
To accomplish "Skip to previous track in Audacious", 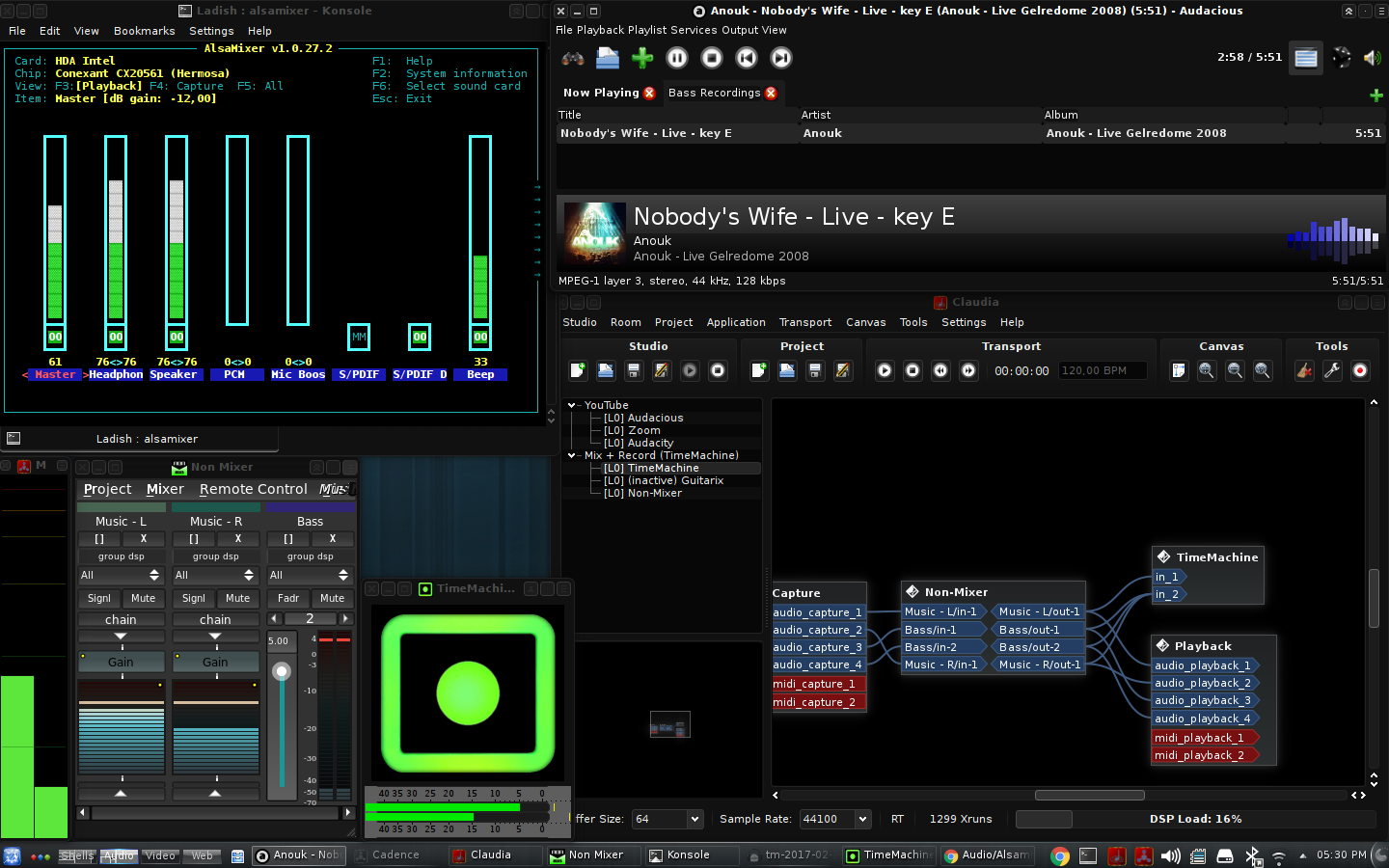I will tap(747, 58).
